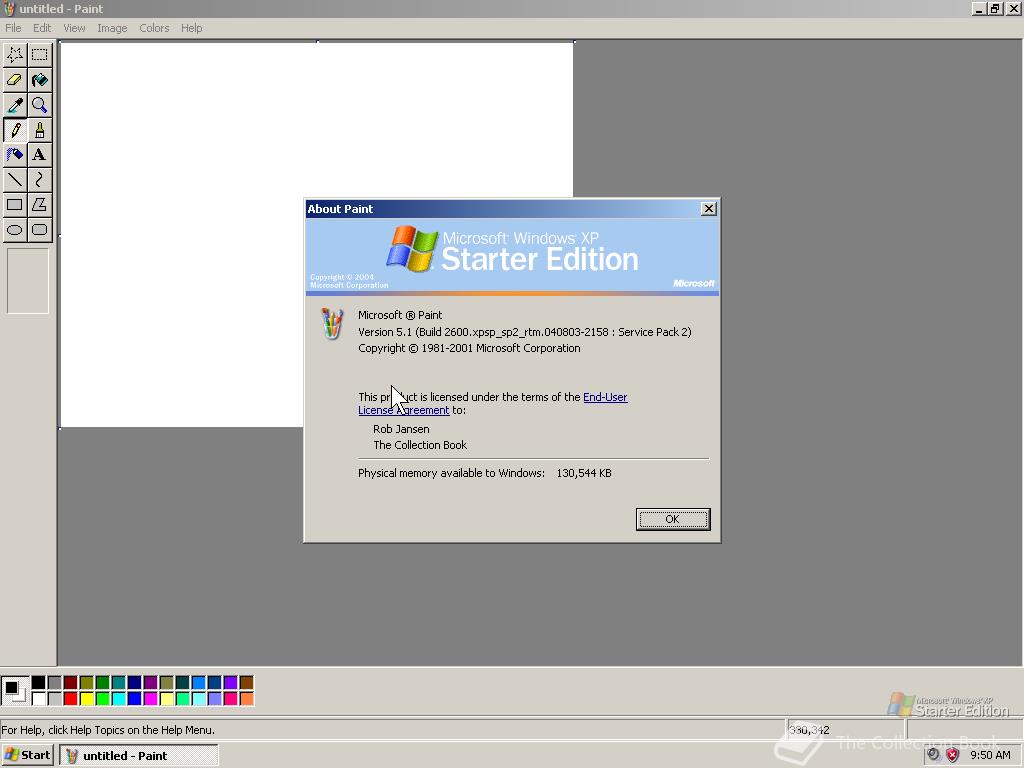1024x768 pixels.
Task: Pick the Fill With Color bucket tool
Action: (40, 80)
